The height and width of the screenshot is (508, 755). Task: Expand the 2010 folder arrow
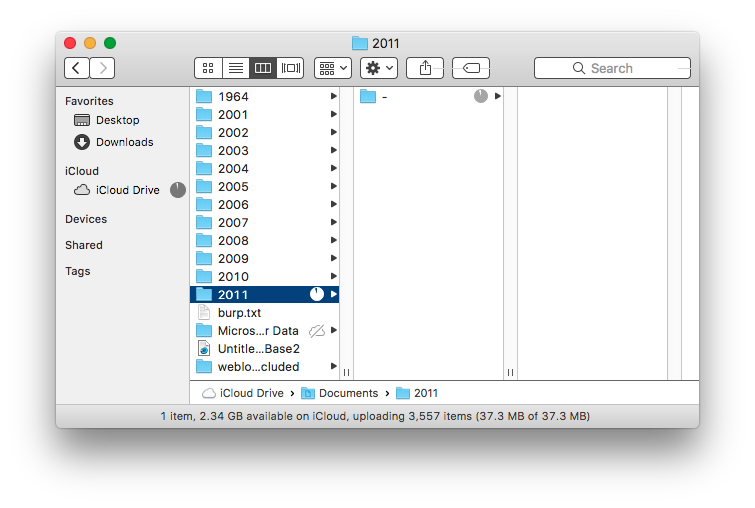tap(333, 276)
